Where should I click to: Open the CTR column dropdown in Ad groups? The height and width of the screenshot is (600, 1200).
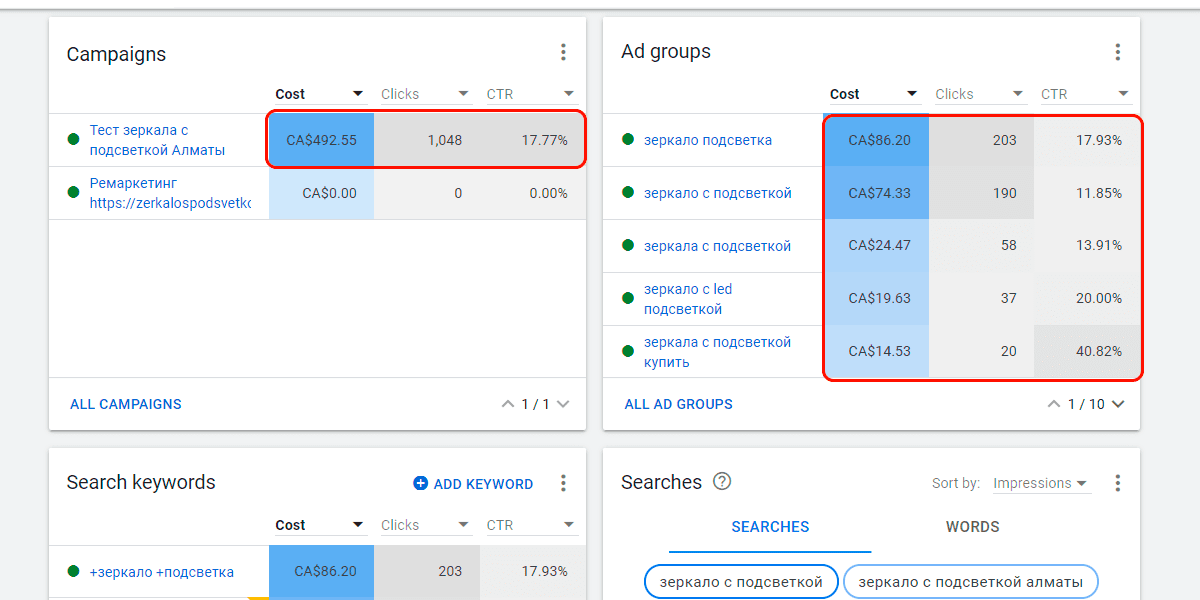click(x=1123, y=94)
